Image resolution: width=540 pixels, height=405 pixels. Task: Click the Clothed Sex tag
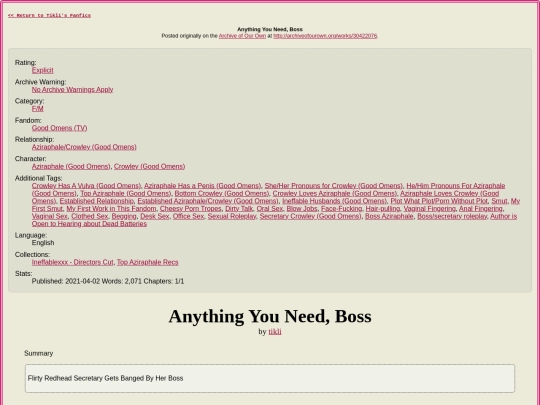pos(90,216)
